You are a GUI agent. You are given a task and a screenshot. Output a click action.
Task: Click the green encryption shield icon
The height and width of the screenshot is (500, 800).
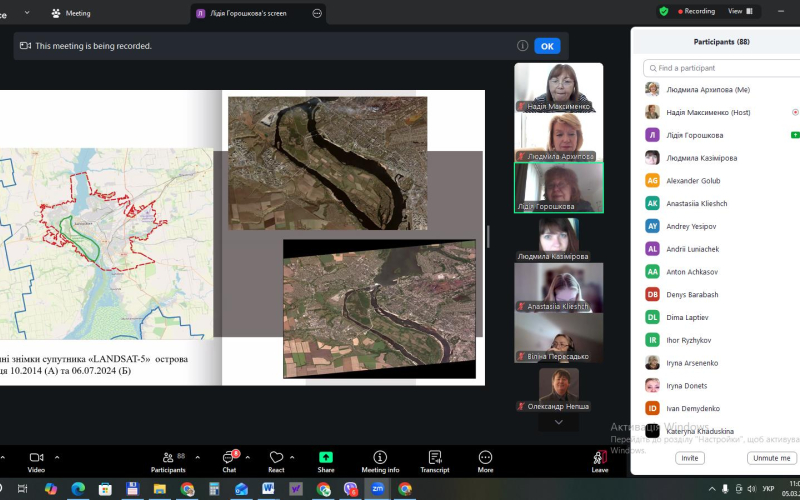[664, 11]
